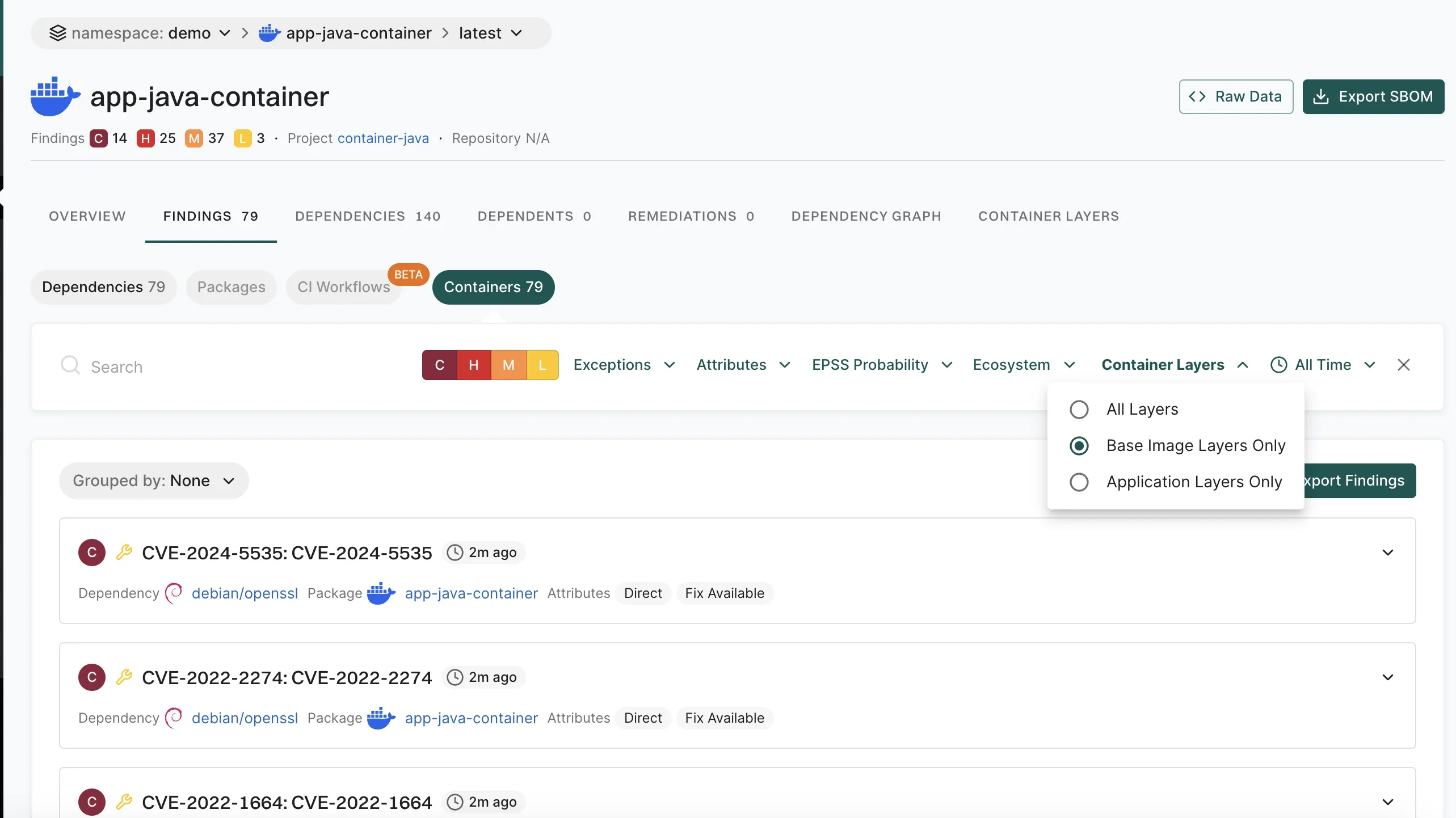
Task: Open the Grouped by None dropdown
Action: pos(154,480)
